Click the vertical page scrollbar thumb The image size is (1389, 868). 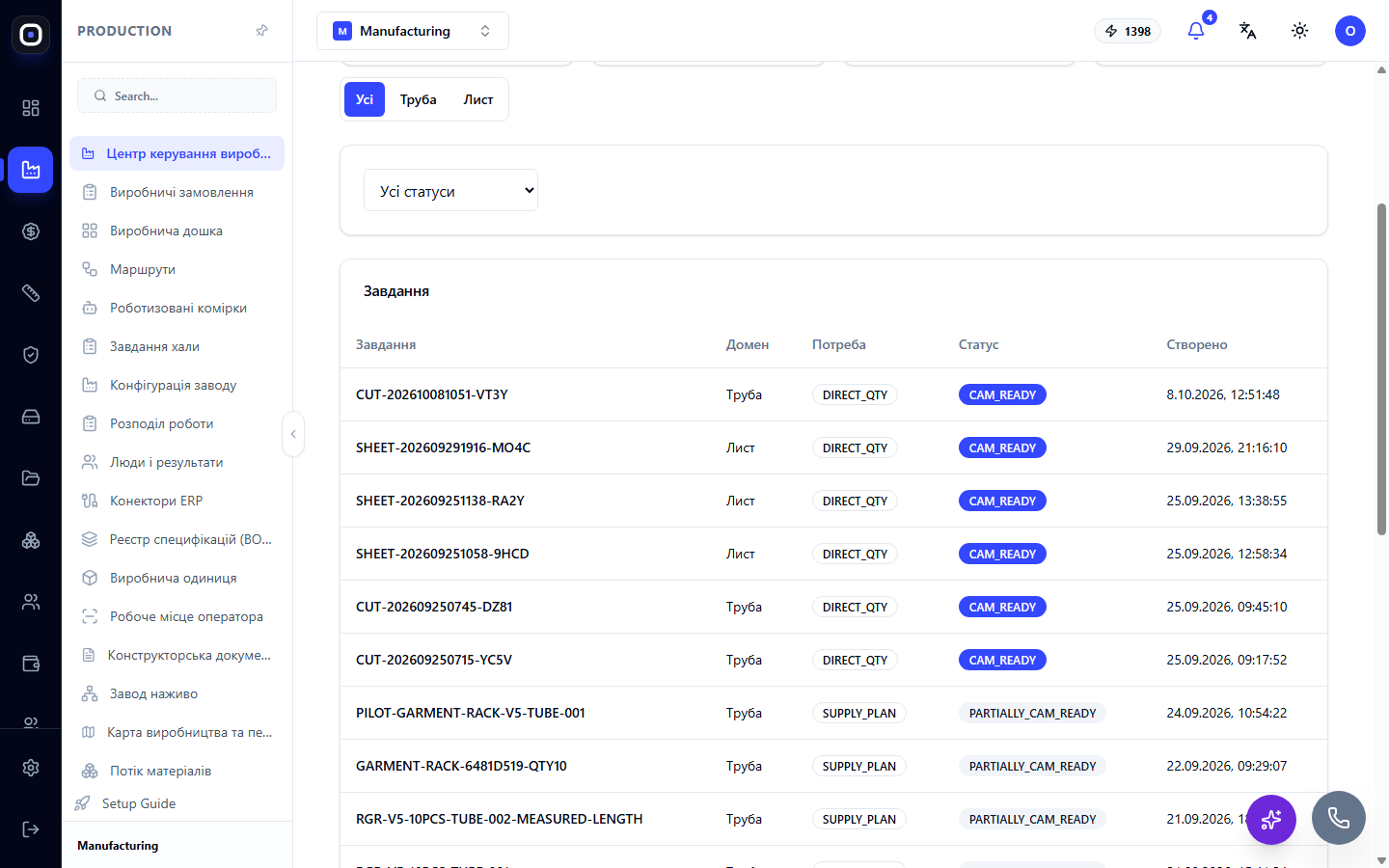[1381, 369]
